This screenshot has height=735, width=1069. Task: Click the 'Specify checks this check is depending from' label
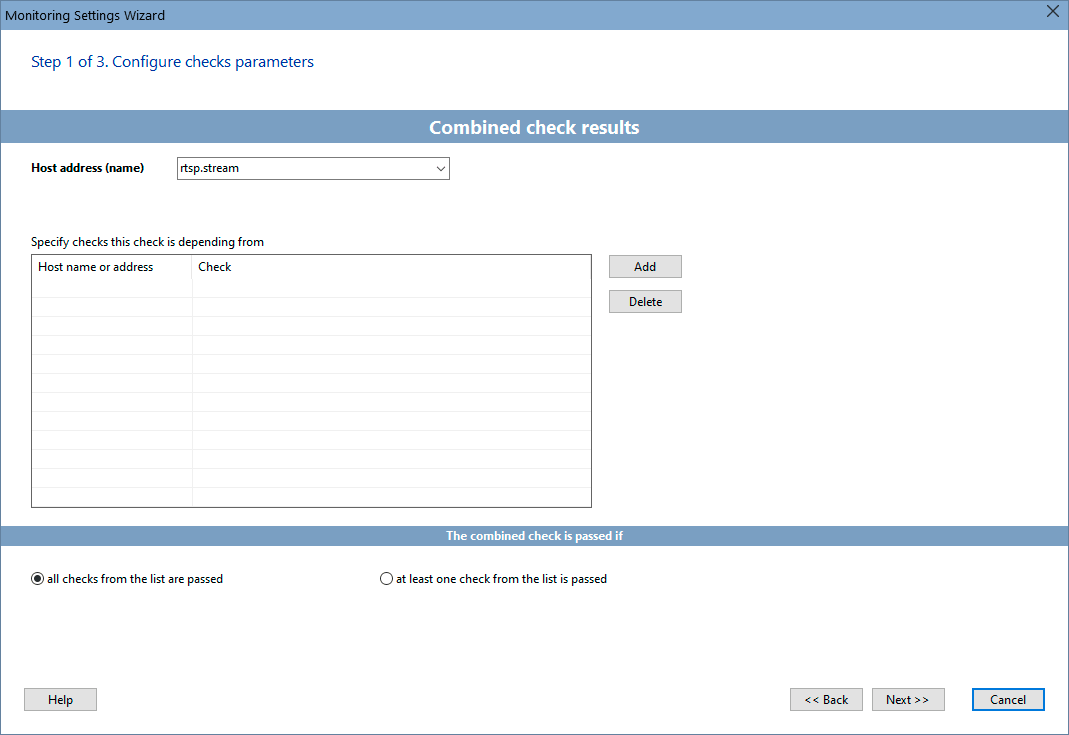(147, 242)
